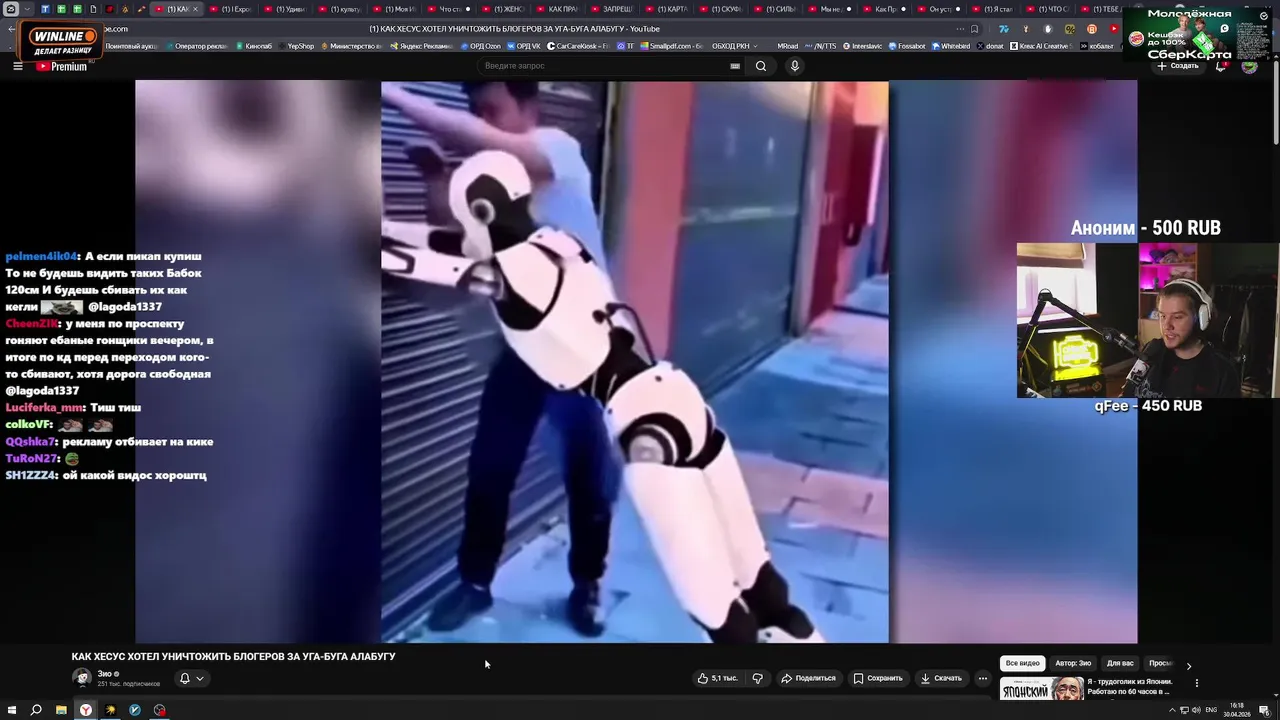Image resolution: width=1280 pixels, height=720 pixels.
Task: Select the Для вас chip
Action: click(x=1120, y=663)
